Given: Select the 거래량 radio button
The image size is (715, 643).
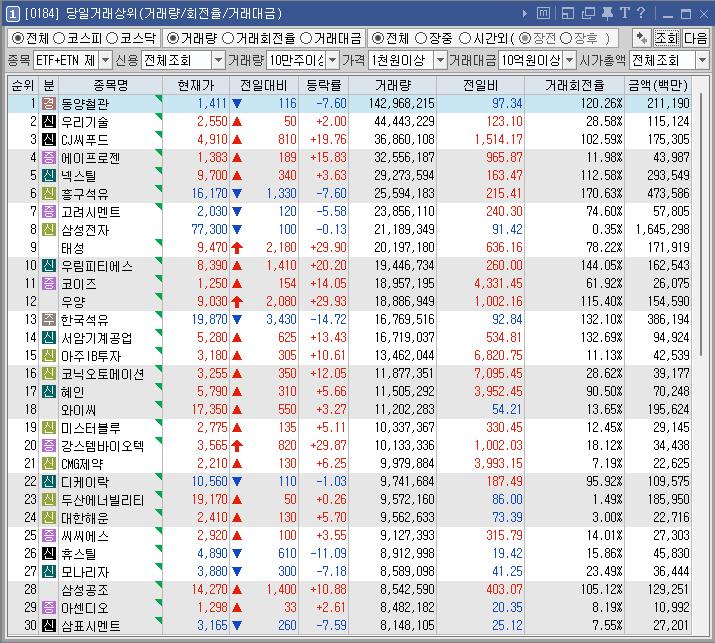Looking at the screenshot, I should [x=172, y=38].
